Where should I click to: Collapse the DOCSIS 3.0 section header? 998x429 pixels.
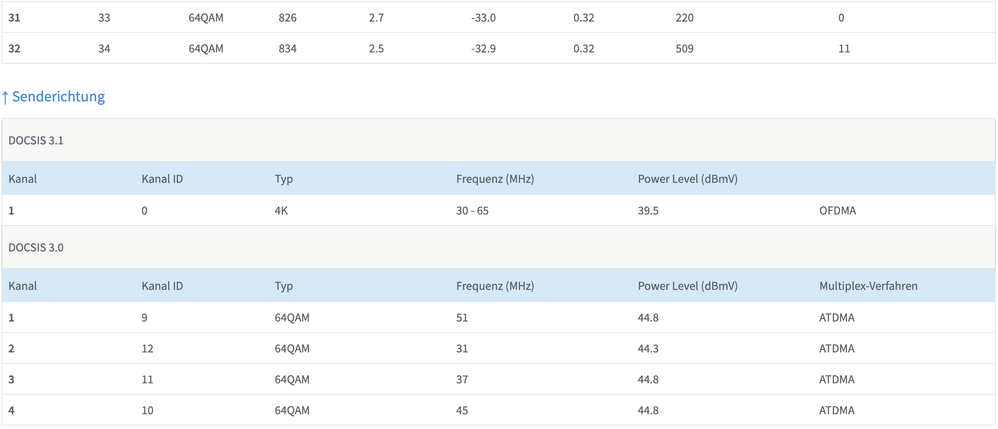(x=36, y=247)
